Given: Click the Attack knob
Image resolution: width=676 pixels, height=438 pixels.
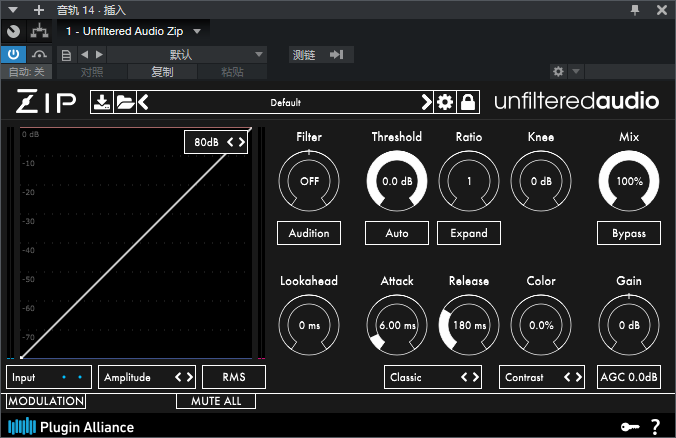Looking at the screenshot, I should pyautogui.click(x=397, y=325).
